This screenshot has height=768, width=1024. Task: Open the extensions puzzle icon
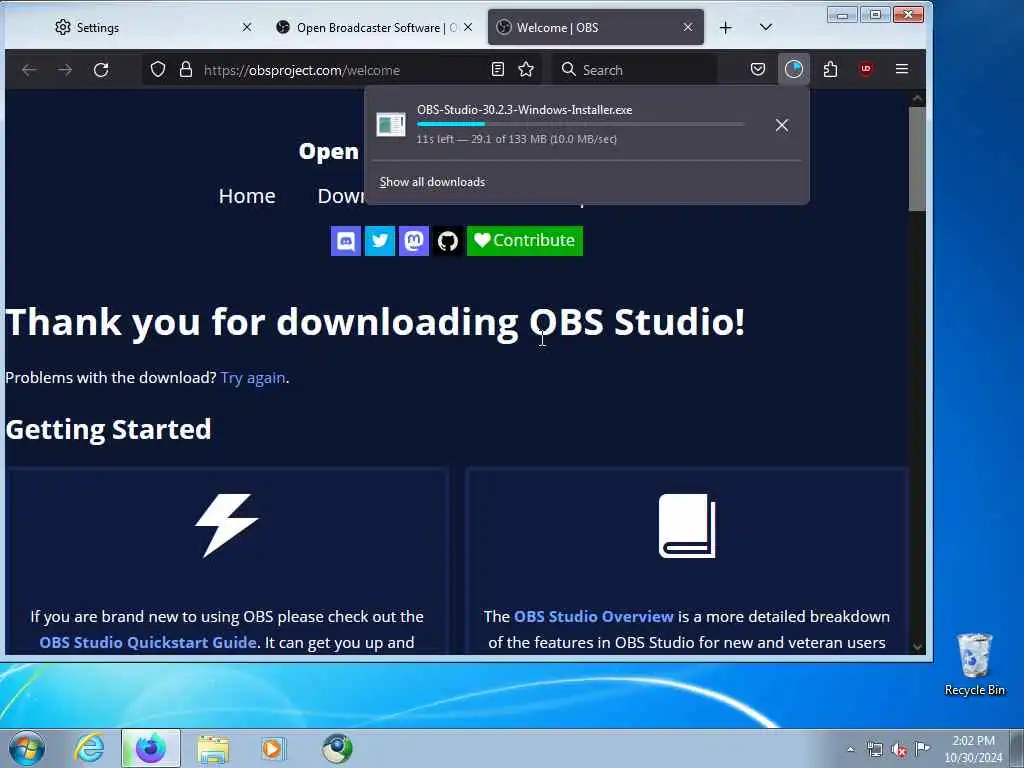click(x=830, y=69)
